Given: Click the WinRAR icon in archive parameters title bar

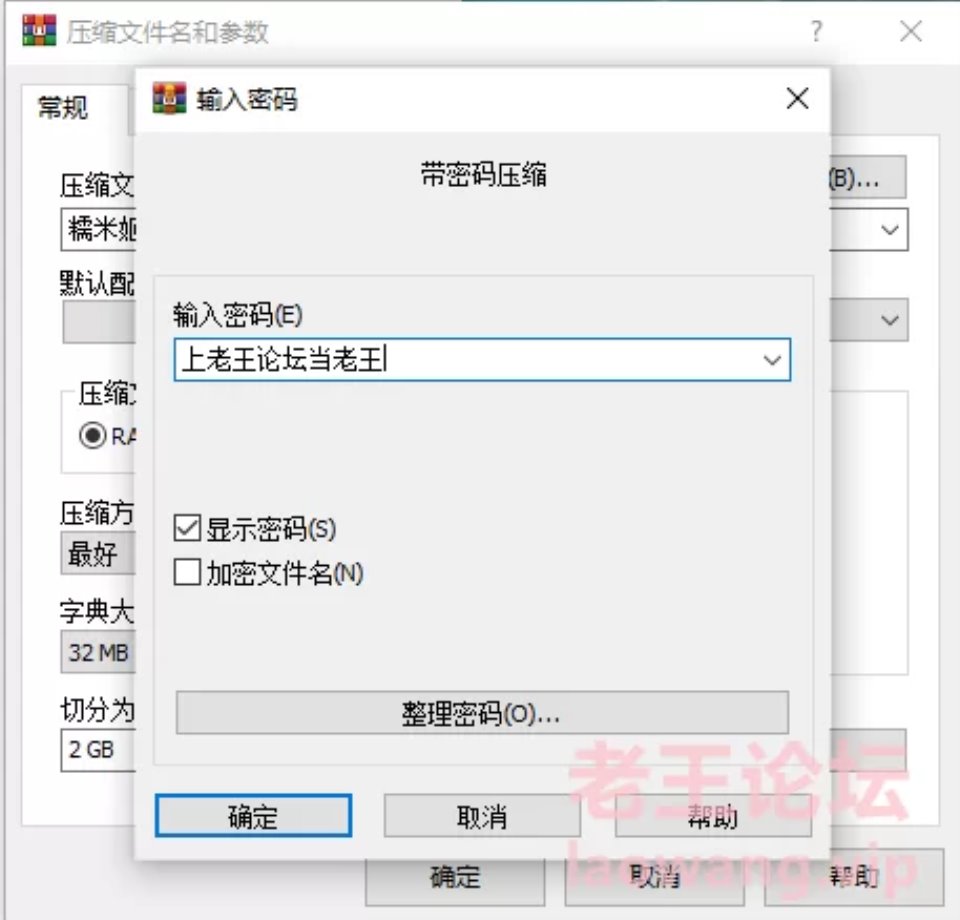Looking at the screenshot, I should click(x=39, y=31).
